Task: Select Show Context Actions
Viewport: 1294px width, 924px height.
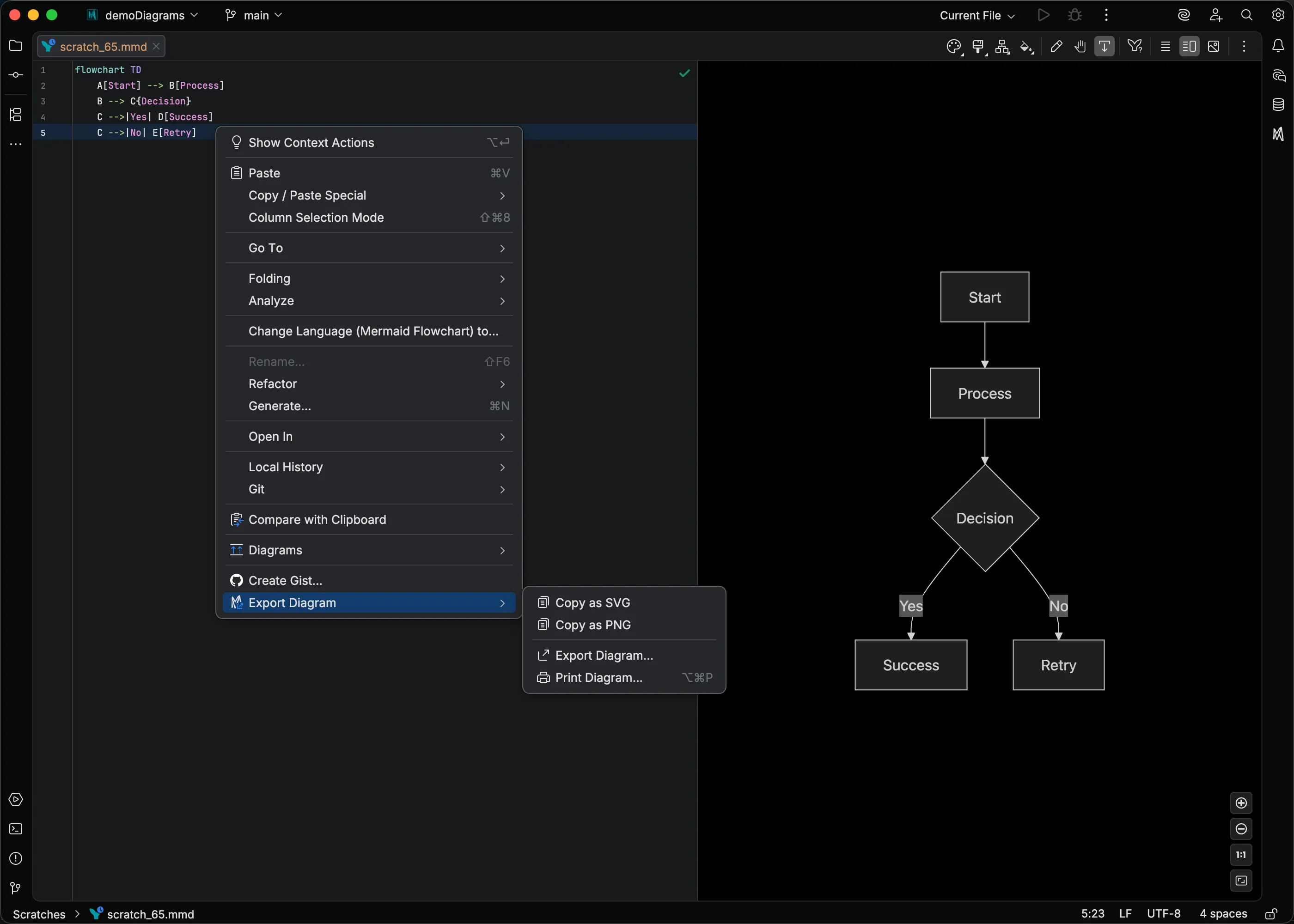Action: click(x=370, y=143)
